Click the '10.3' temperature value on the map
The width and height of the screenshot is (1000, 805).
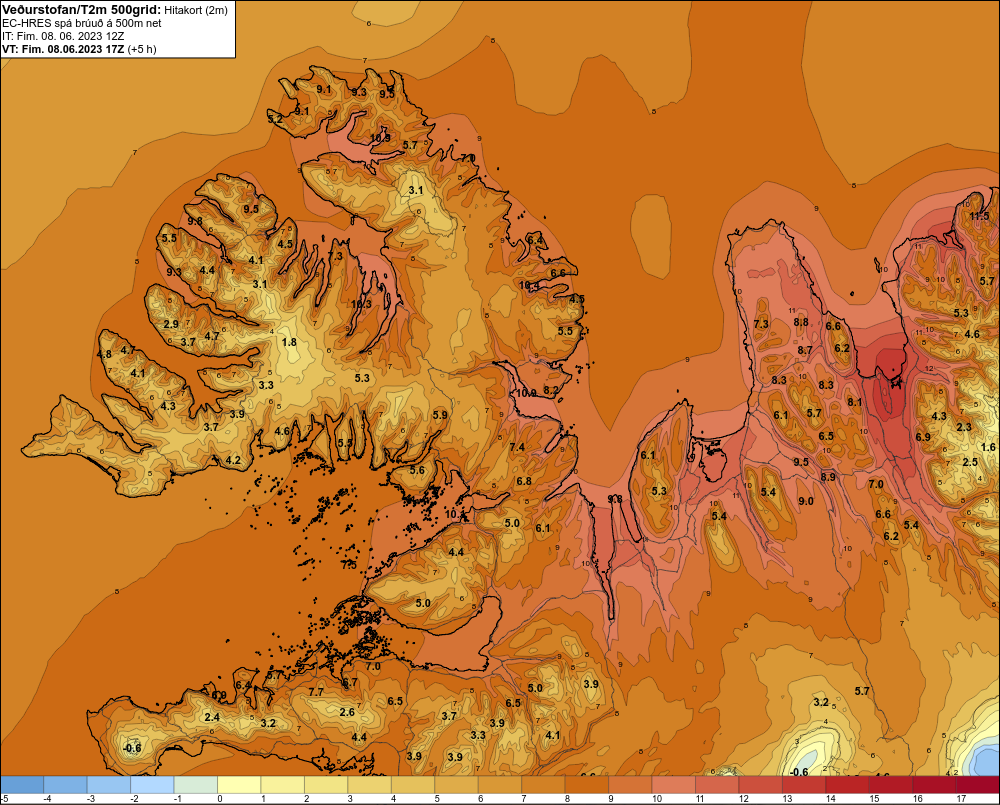(361, 304)
